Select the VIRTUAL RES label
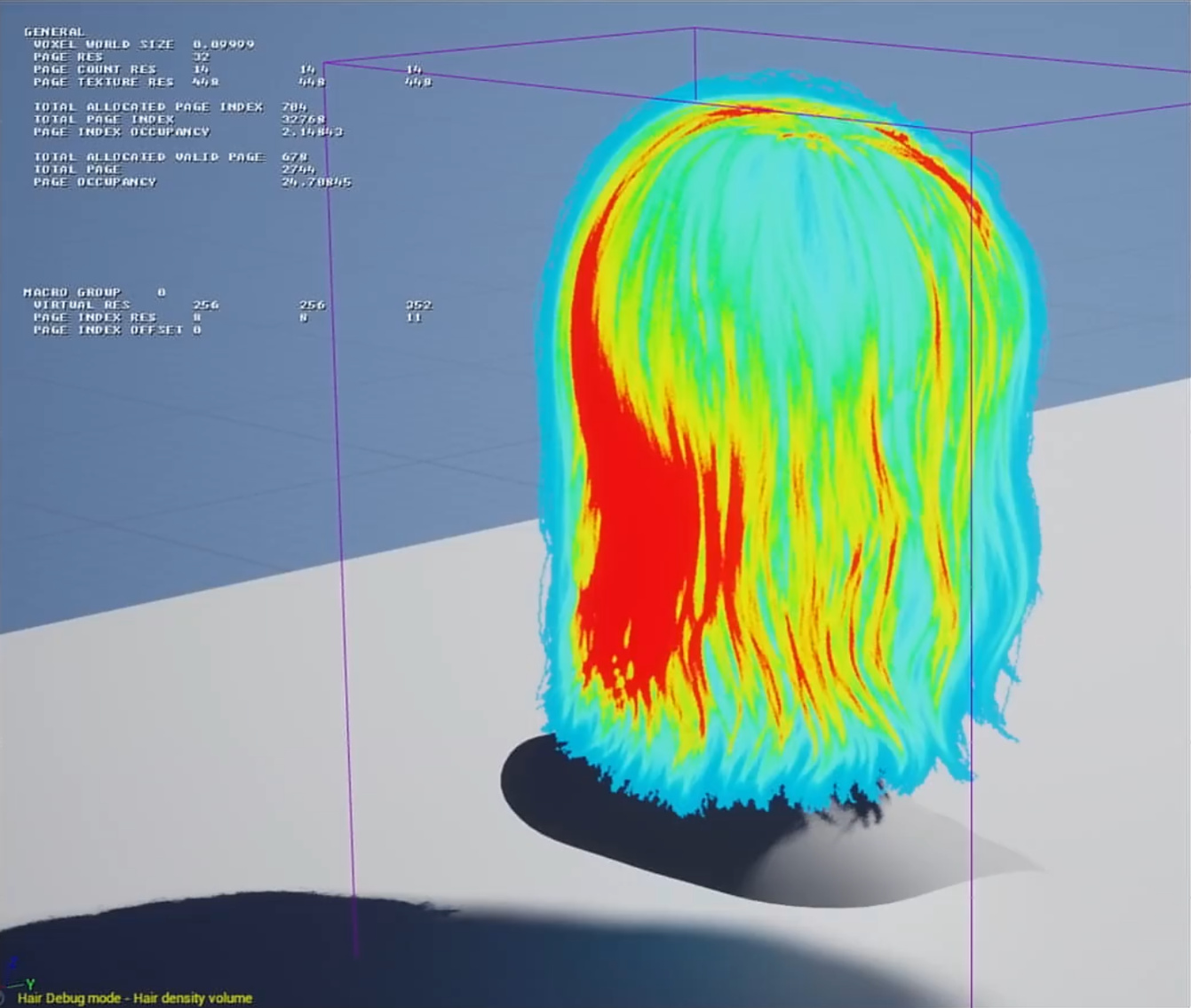1191x1008 pixels. (81, 305)
